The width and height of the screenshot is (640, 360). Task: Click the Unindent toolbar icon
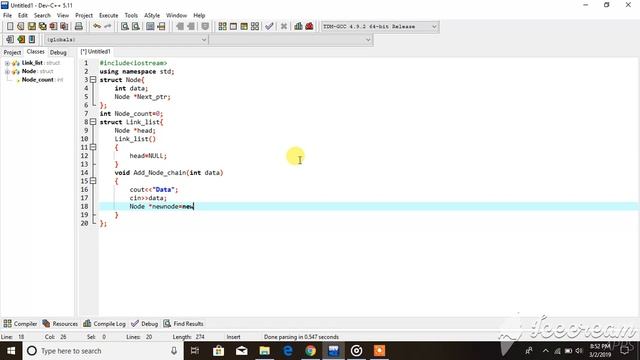point(191,27)
